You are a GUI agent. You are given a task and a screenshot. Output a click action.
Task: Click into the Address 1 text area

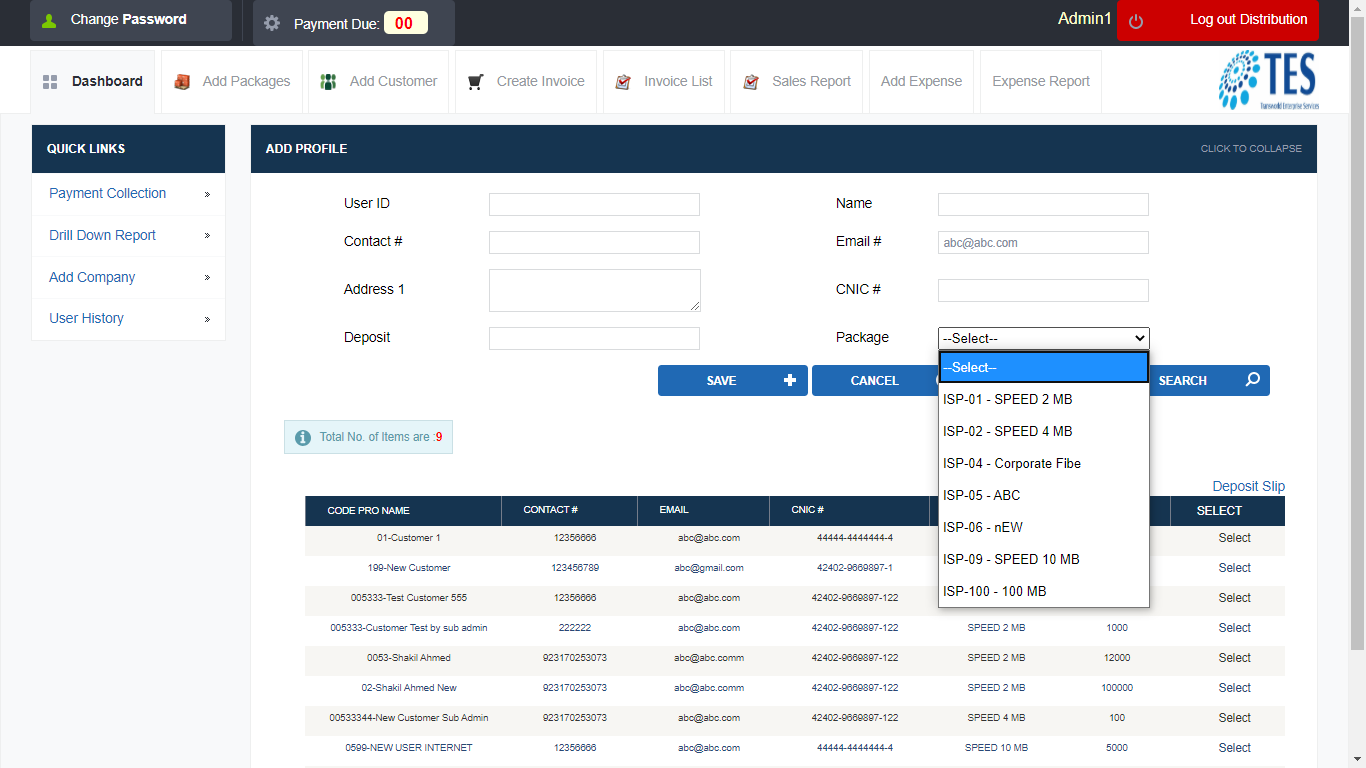(x=594, y=290)
